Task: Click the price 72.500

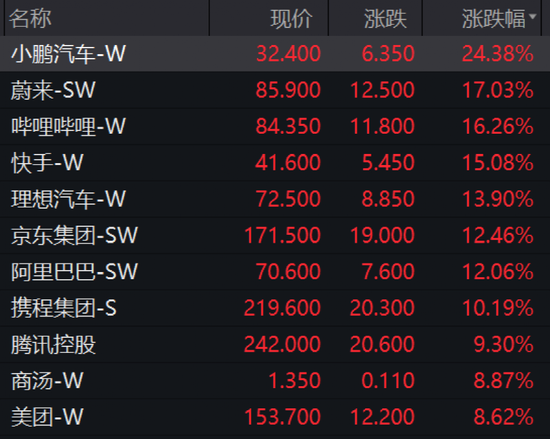Action: pyautogui.click(x=288, y=199)
